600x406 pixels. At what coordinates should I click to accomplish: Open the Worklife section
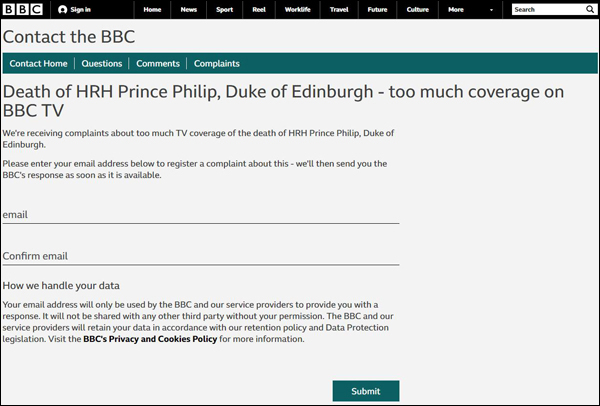(298, 10)
